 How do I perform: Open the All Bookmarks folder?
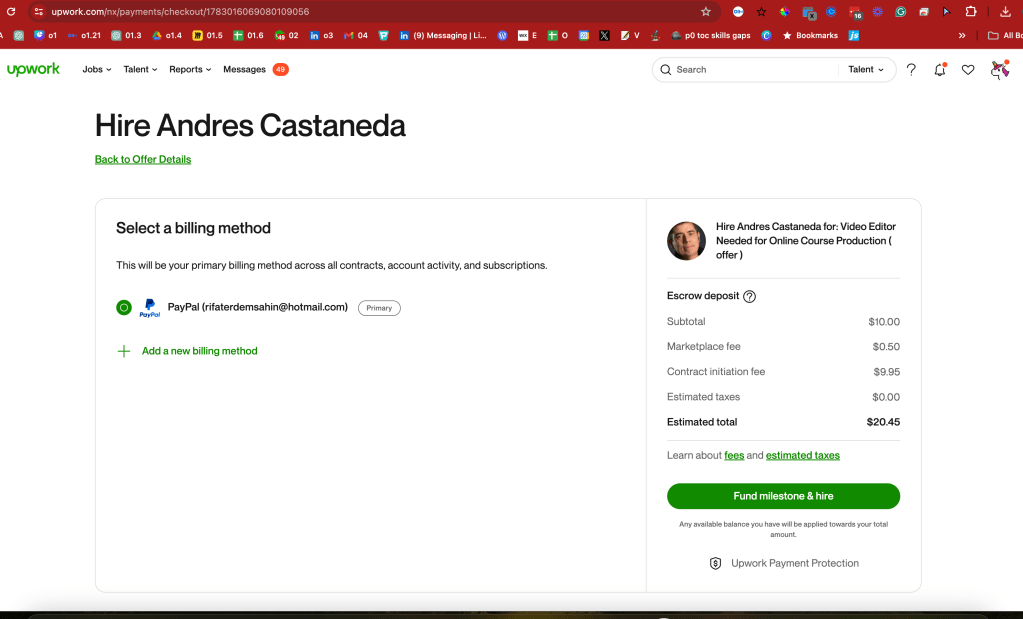(1005, 35)
